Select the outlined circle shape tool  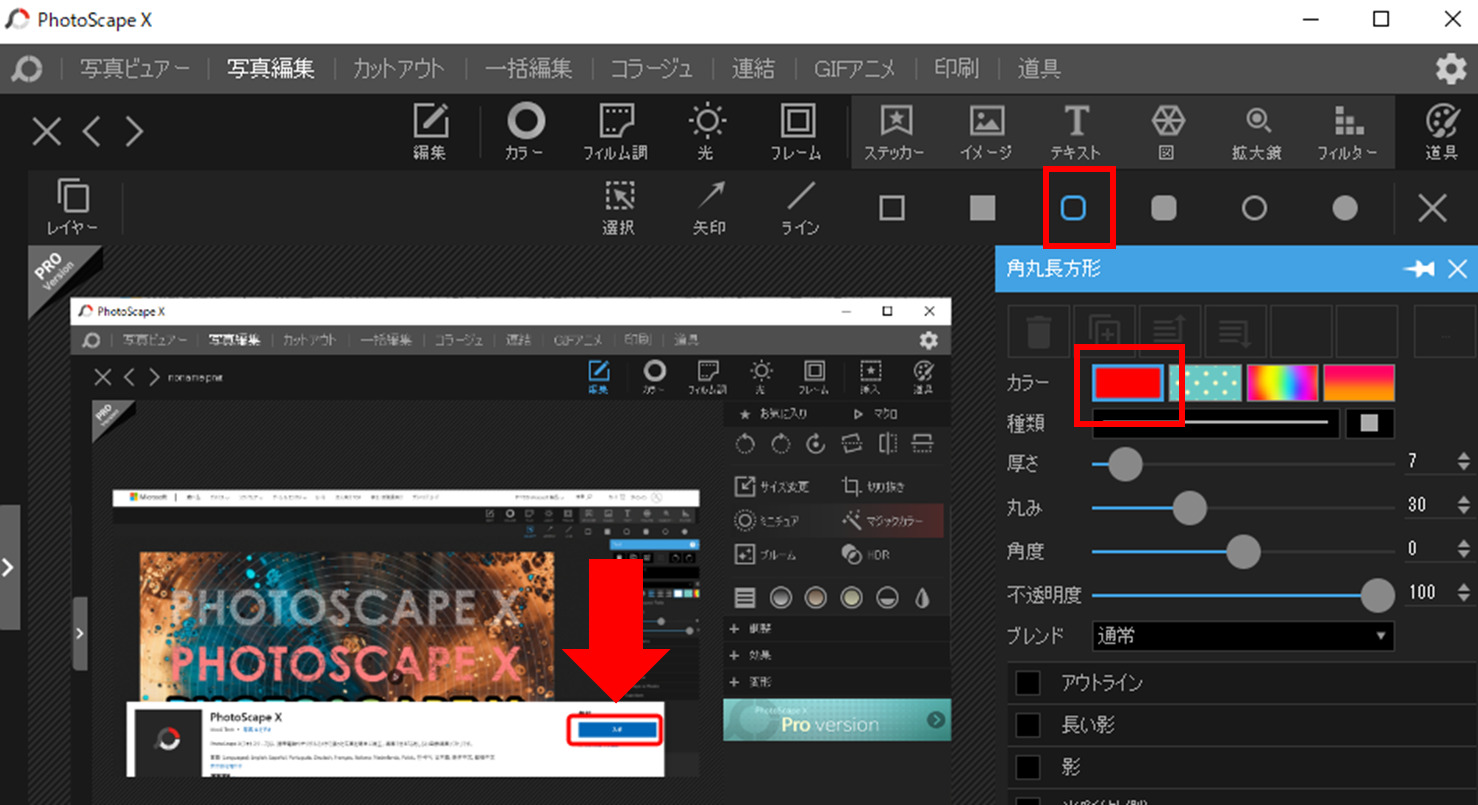tap(1254, 207)
